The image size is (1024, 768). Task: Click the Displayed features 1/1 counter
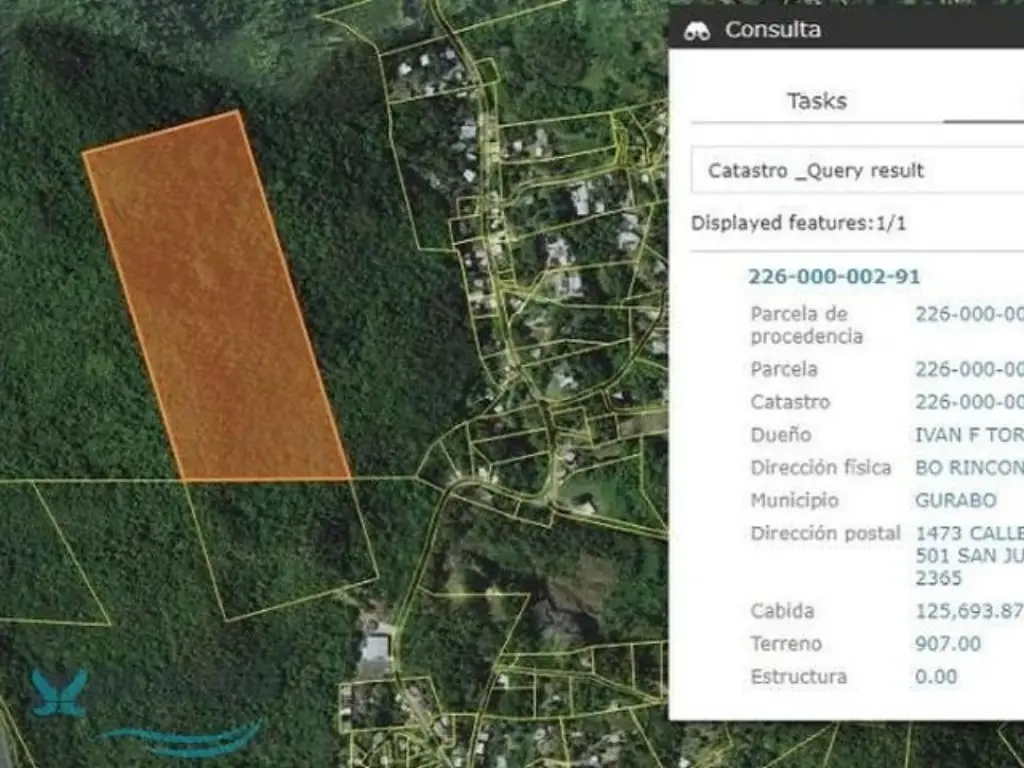(x=798, y=223)
